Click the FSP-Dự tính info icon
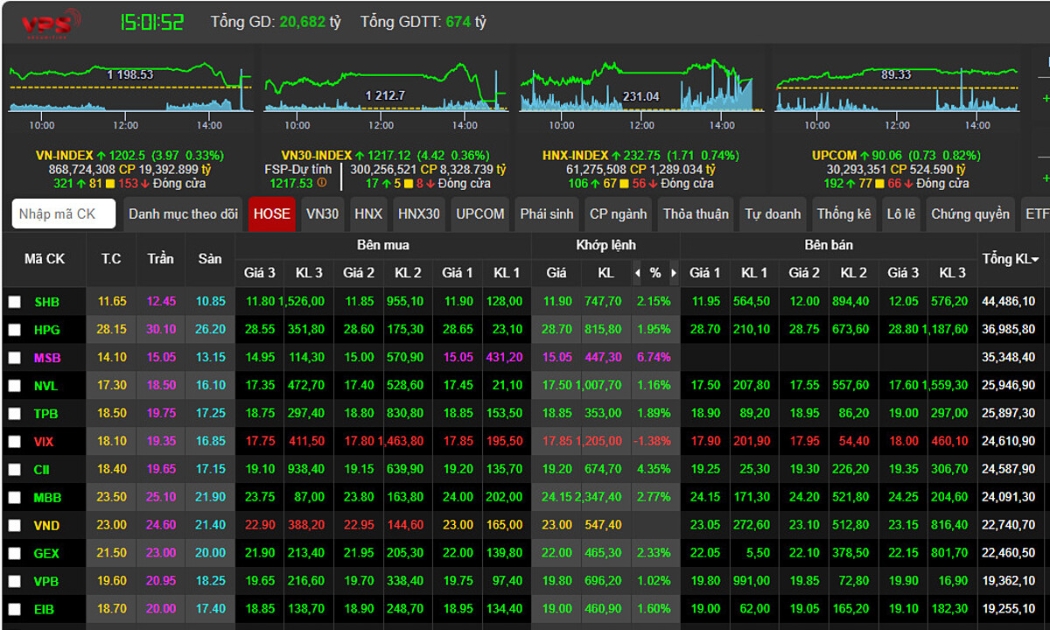 [321, 184]
